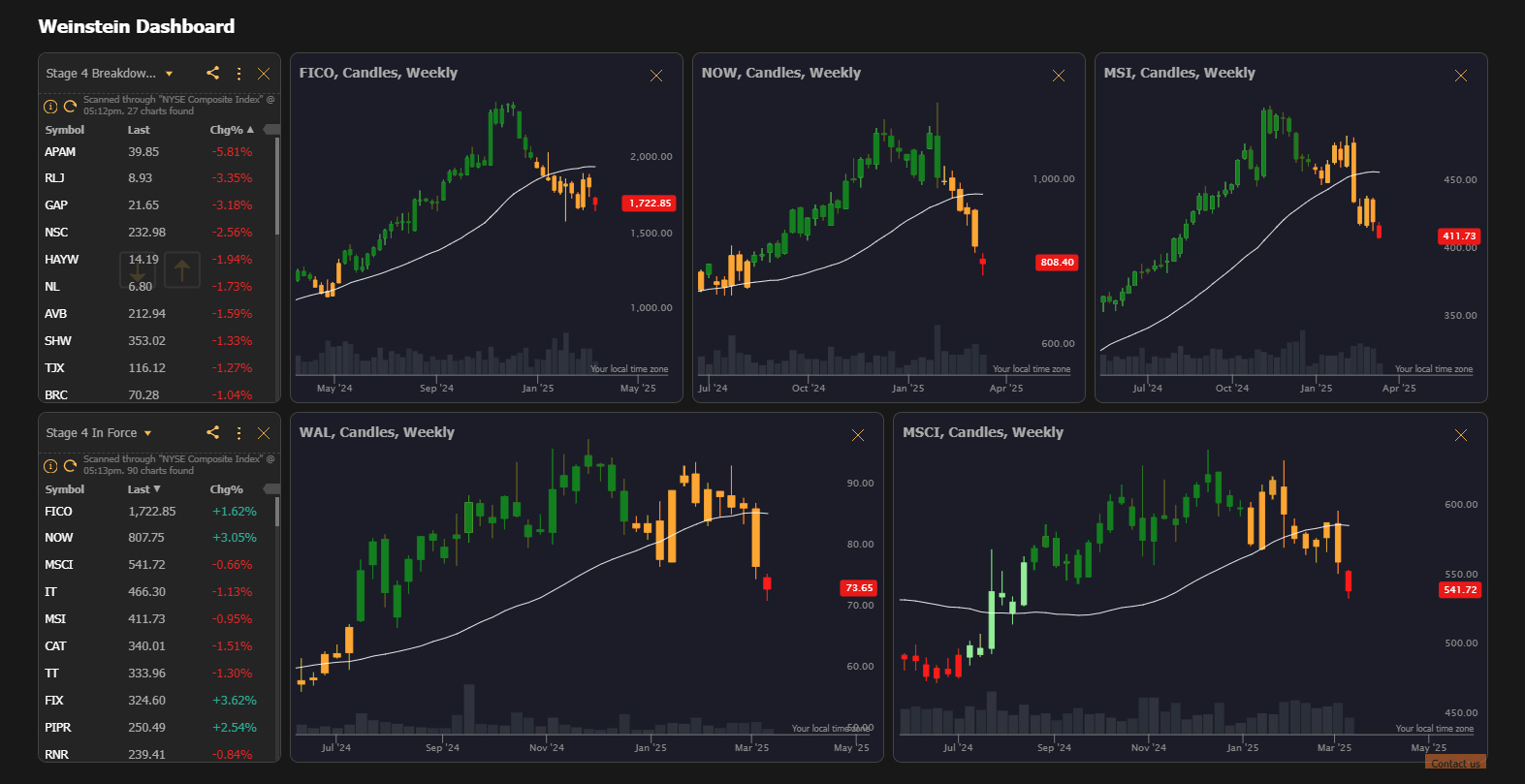
Task: Click the Weinstein Dashboard title
Action: 137,26
